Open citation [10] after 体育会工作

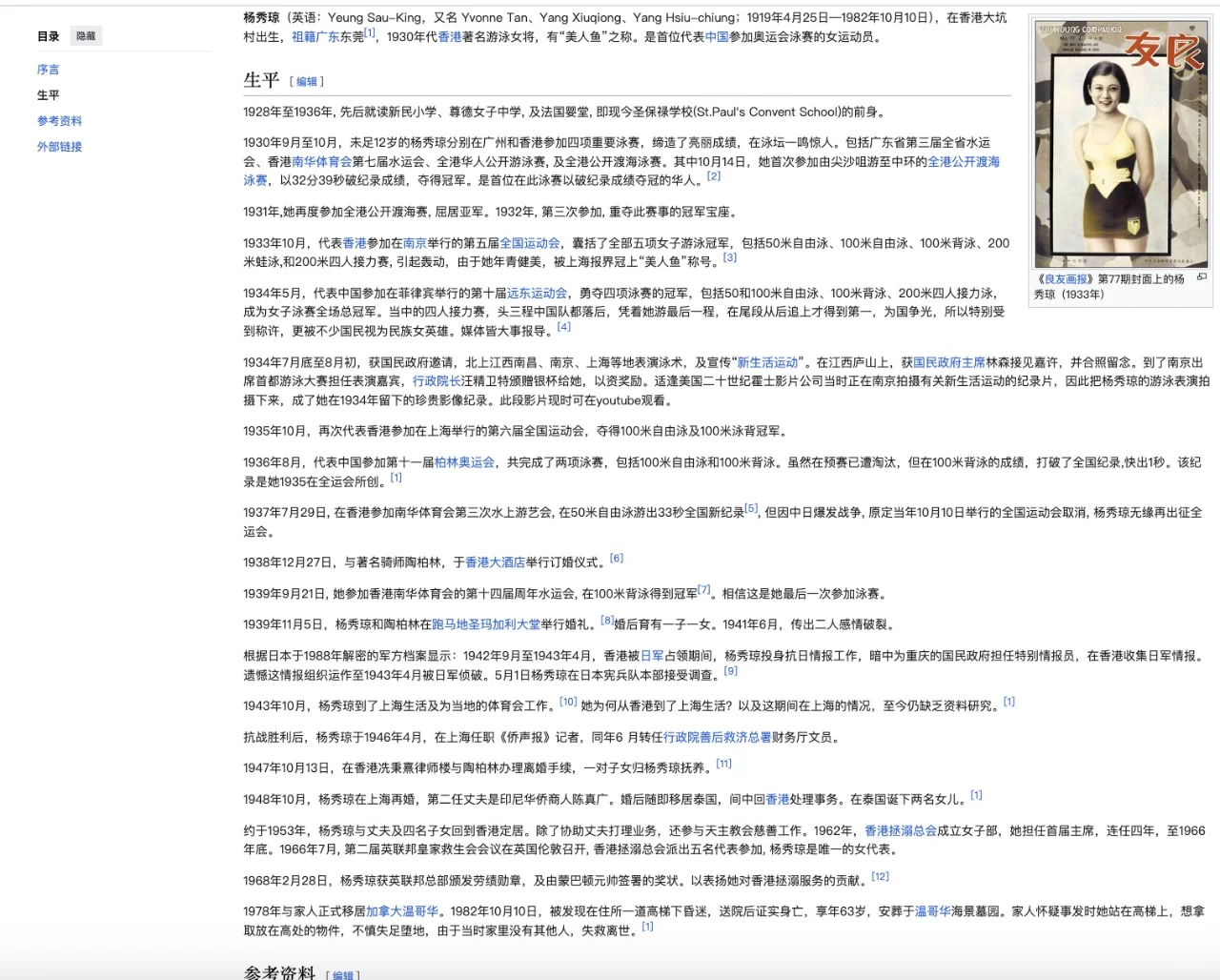click(x=568, y=702)
